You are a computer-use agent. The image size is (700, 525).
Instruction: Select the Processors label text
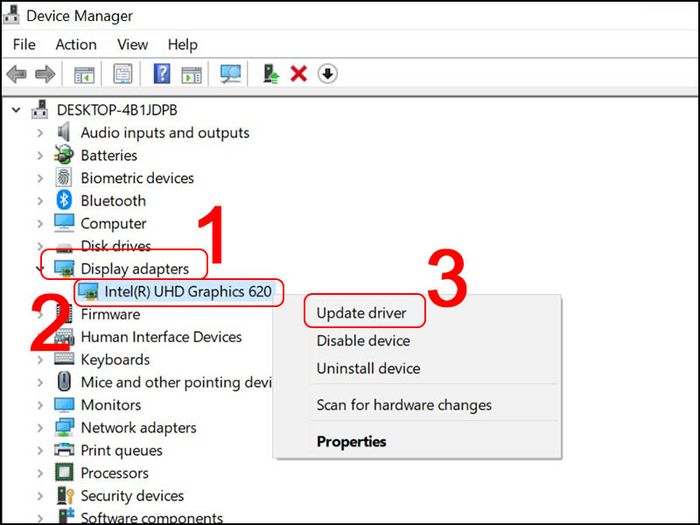click(x=115, y=473)
